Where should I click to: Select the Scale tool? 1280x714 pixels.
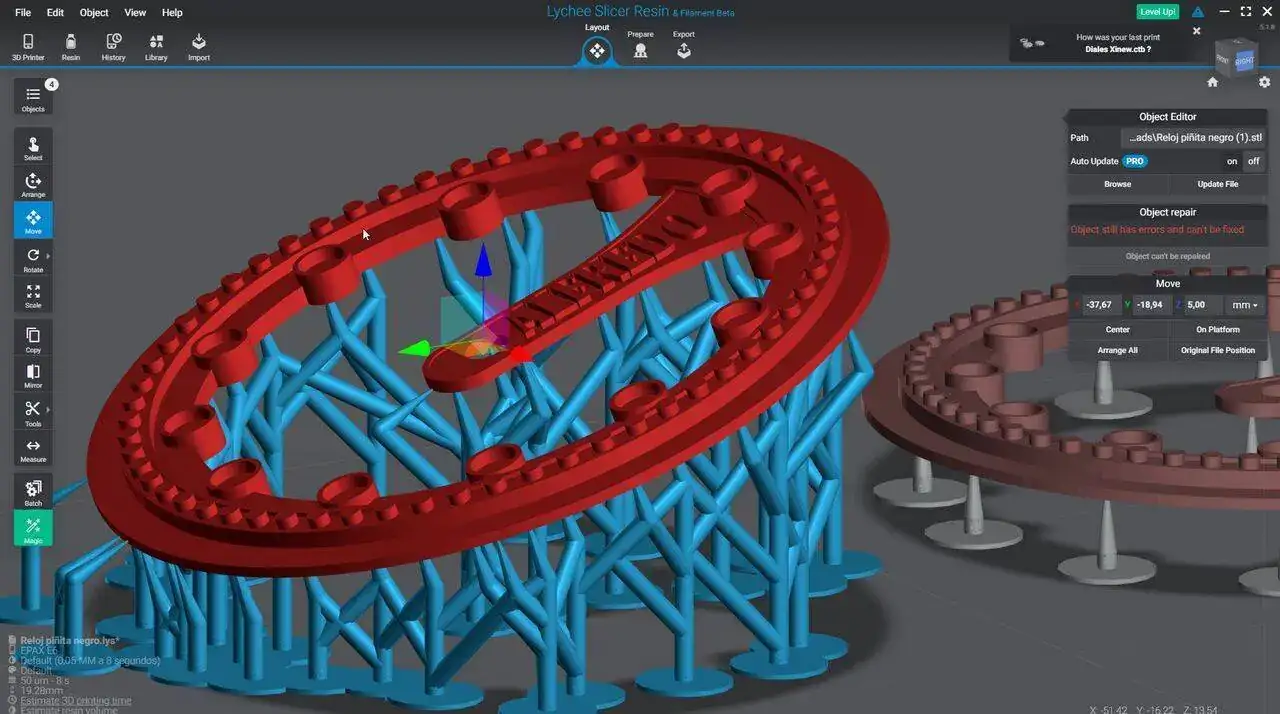[33, 296]
